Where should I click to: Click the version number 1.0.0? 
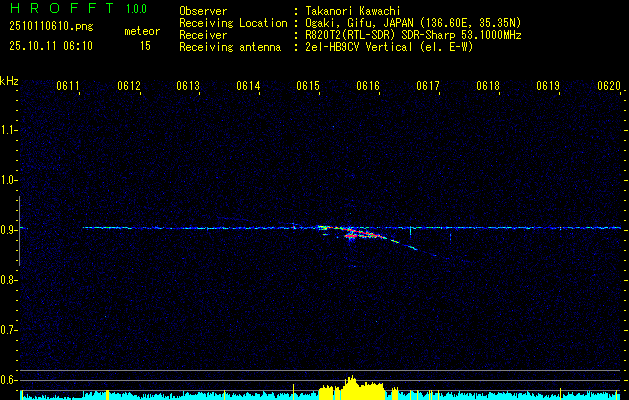[x=136, y=9]
